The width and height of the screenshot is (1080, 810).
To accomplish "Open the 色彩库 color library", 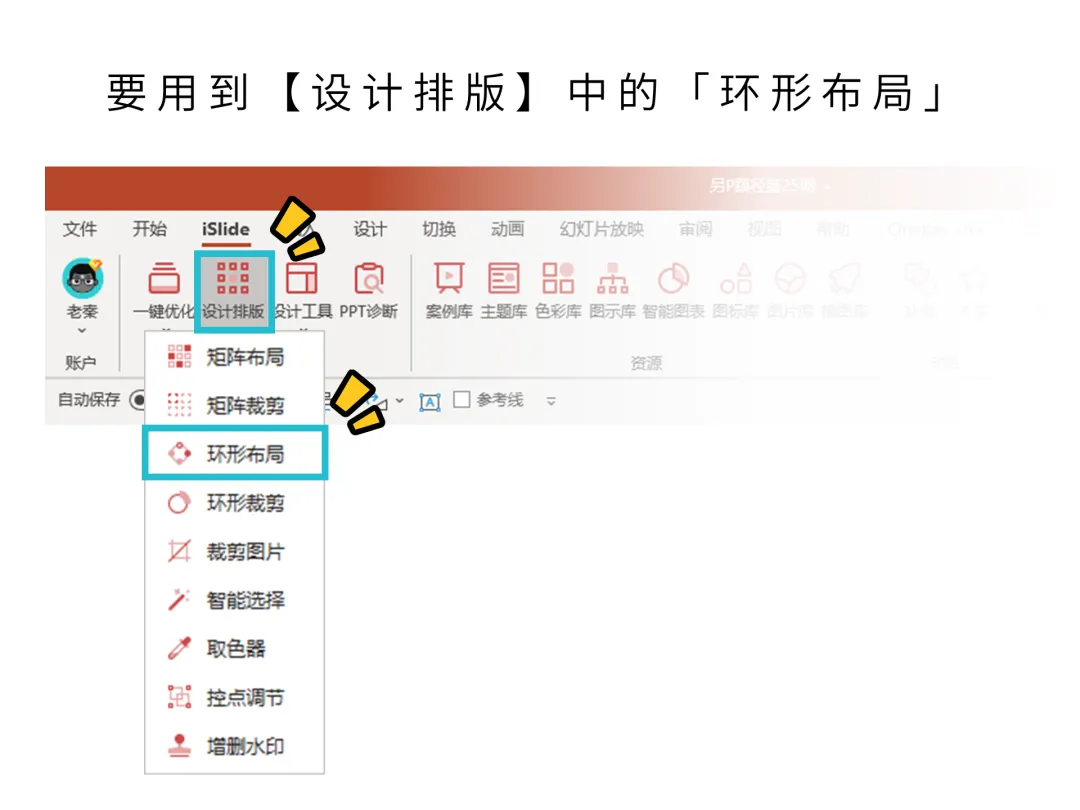I will pos(558,291).
